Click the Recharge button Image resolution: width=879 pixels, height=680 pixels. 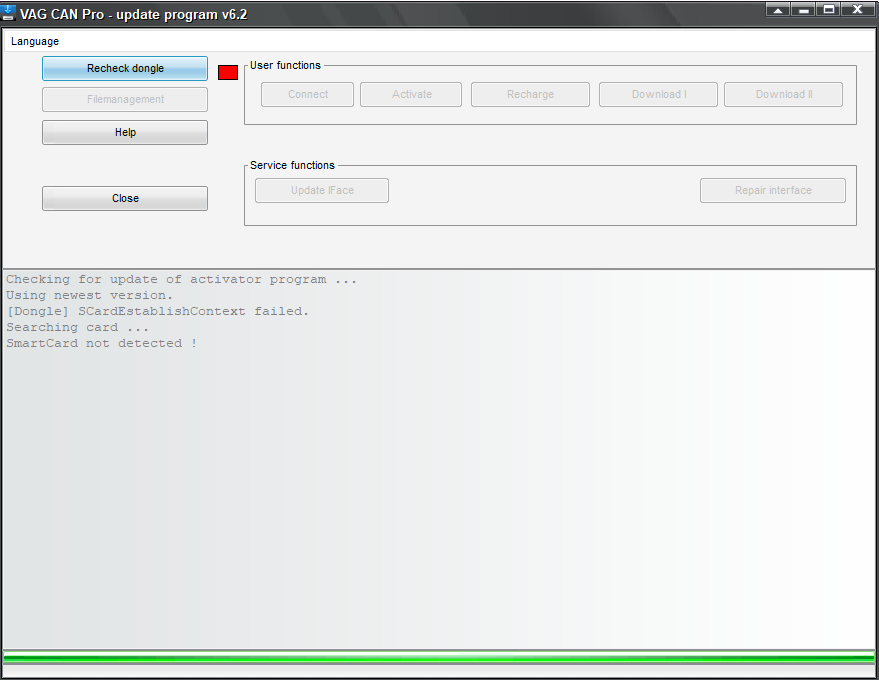point(530,94)
